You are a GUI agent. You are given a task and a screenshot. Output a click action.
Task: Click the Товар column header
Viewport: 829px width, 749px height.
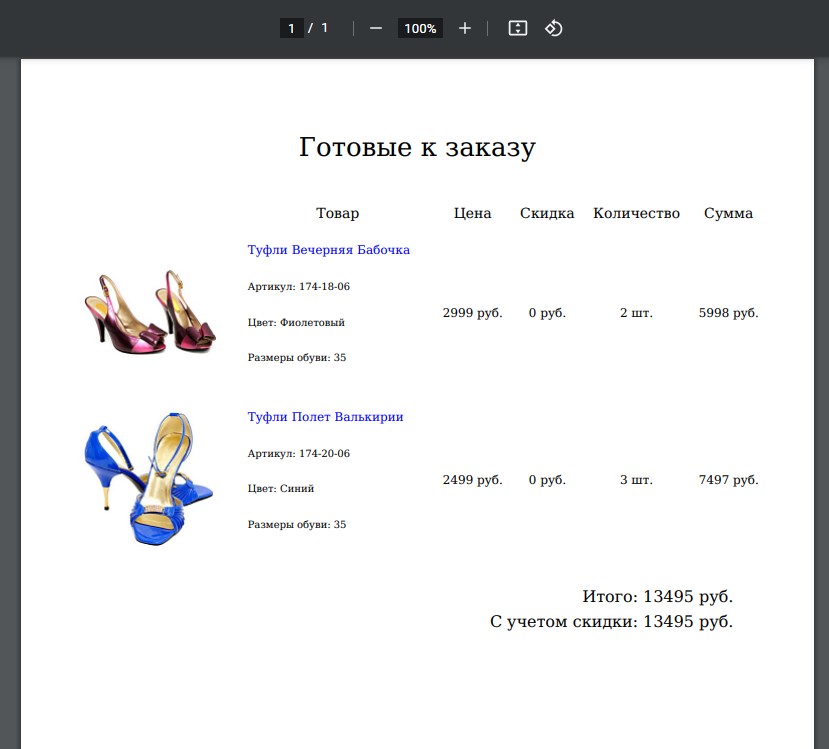point(337,213)
